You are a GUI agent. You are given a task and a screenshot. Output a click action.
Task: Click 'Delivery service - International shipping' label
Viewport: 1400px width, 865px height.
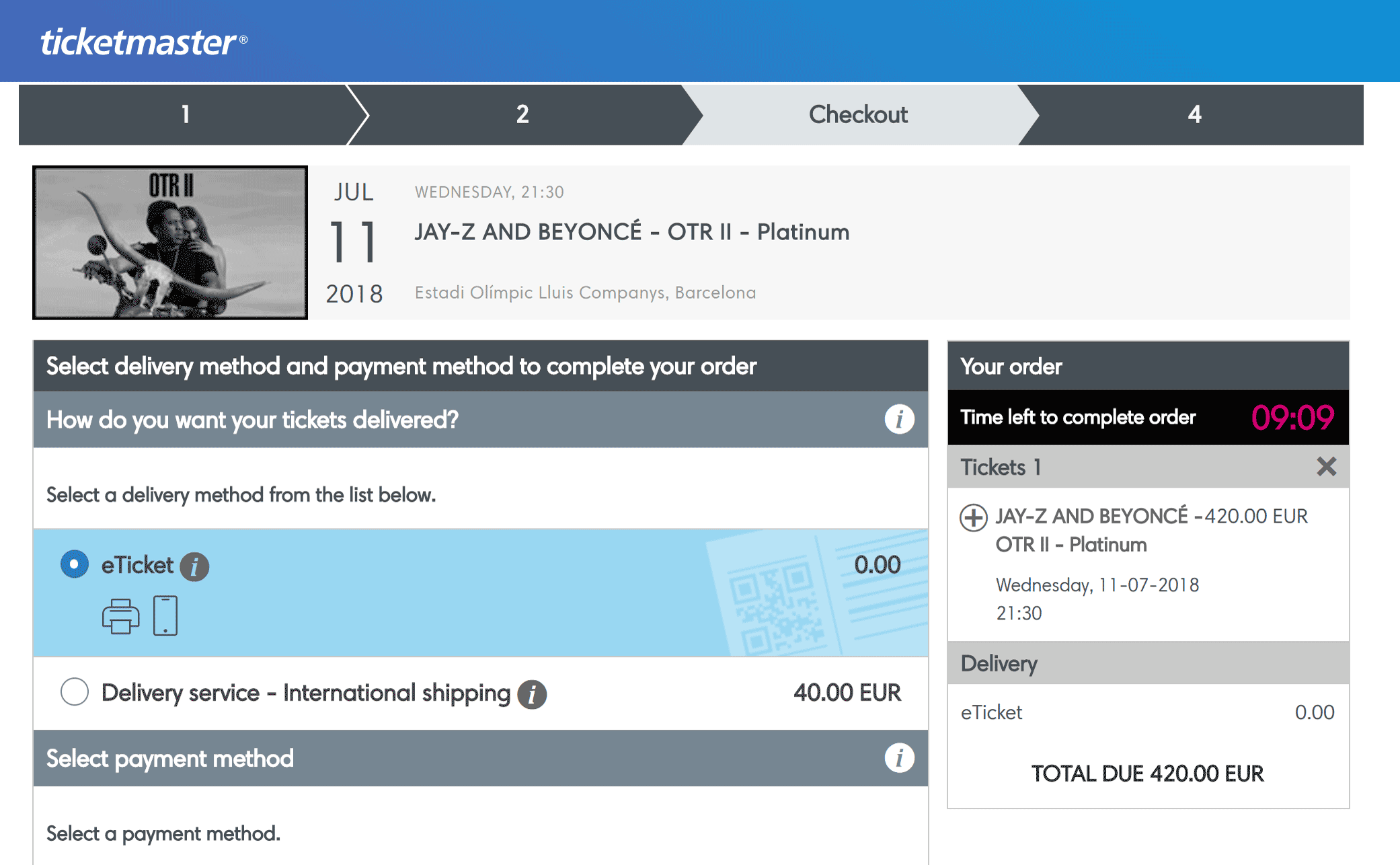tap(306, 693)
